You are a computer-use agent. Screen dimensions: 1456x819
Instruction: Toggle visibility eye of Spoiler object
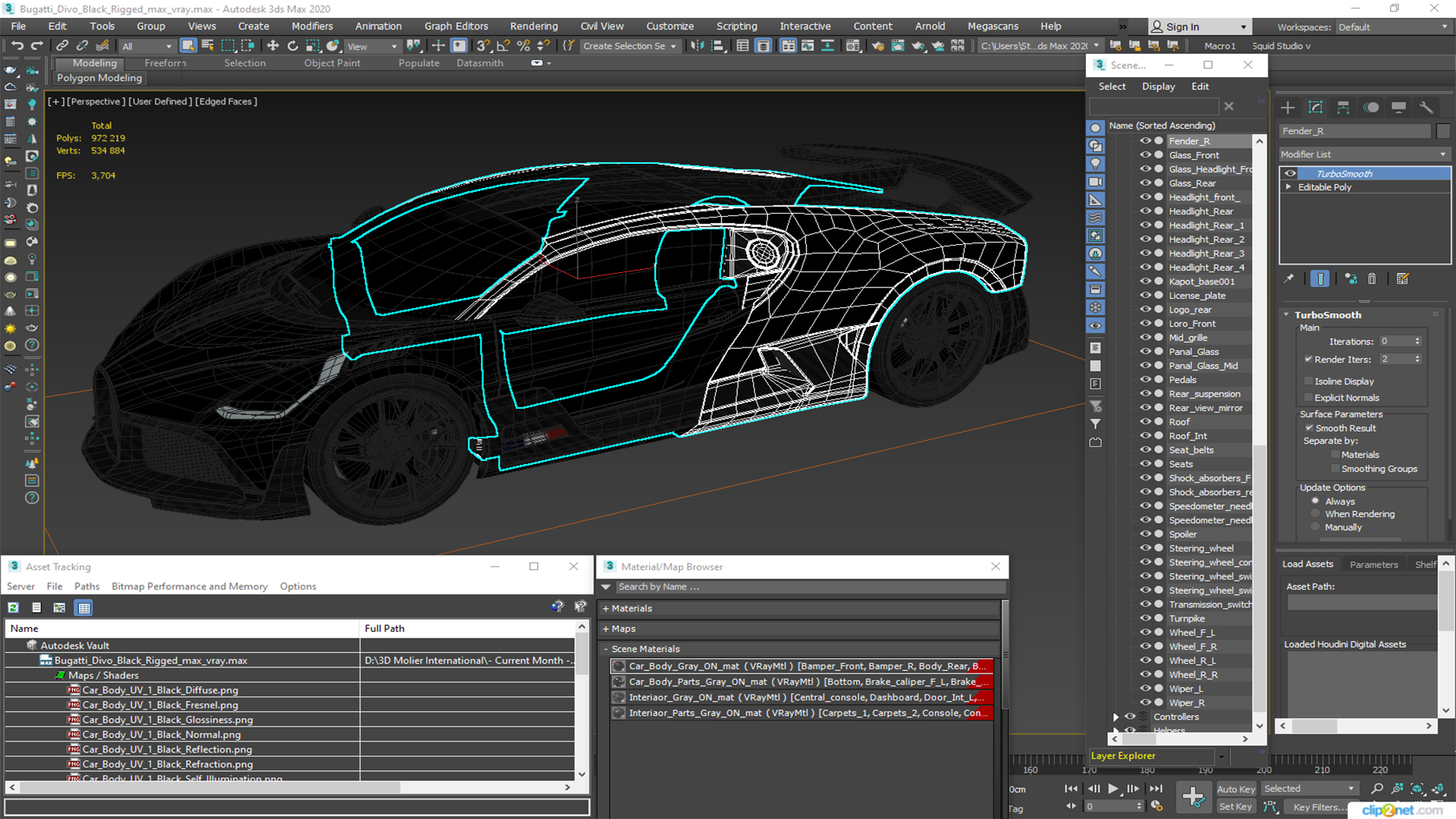1145,534
